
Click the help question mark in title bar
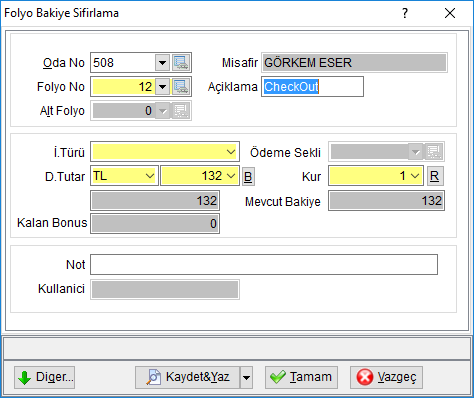(x=405, y=13)
